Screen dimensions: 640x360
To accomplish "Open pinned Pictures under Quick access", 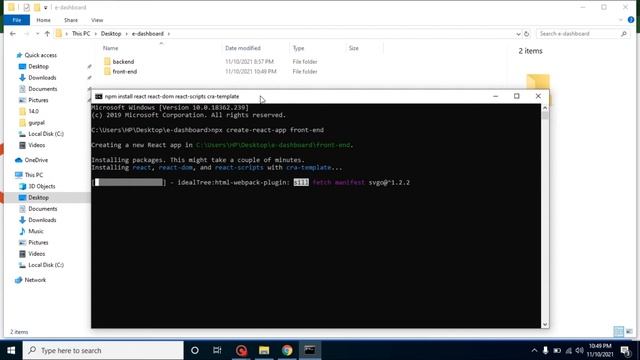I will click(x=38, y=100).
